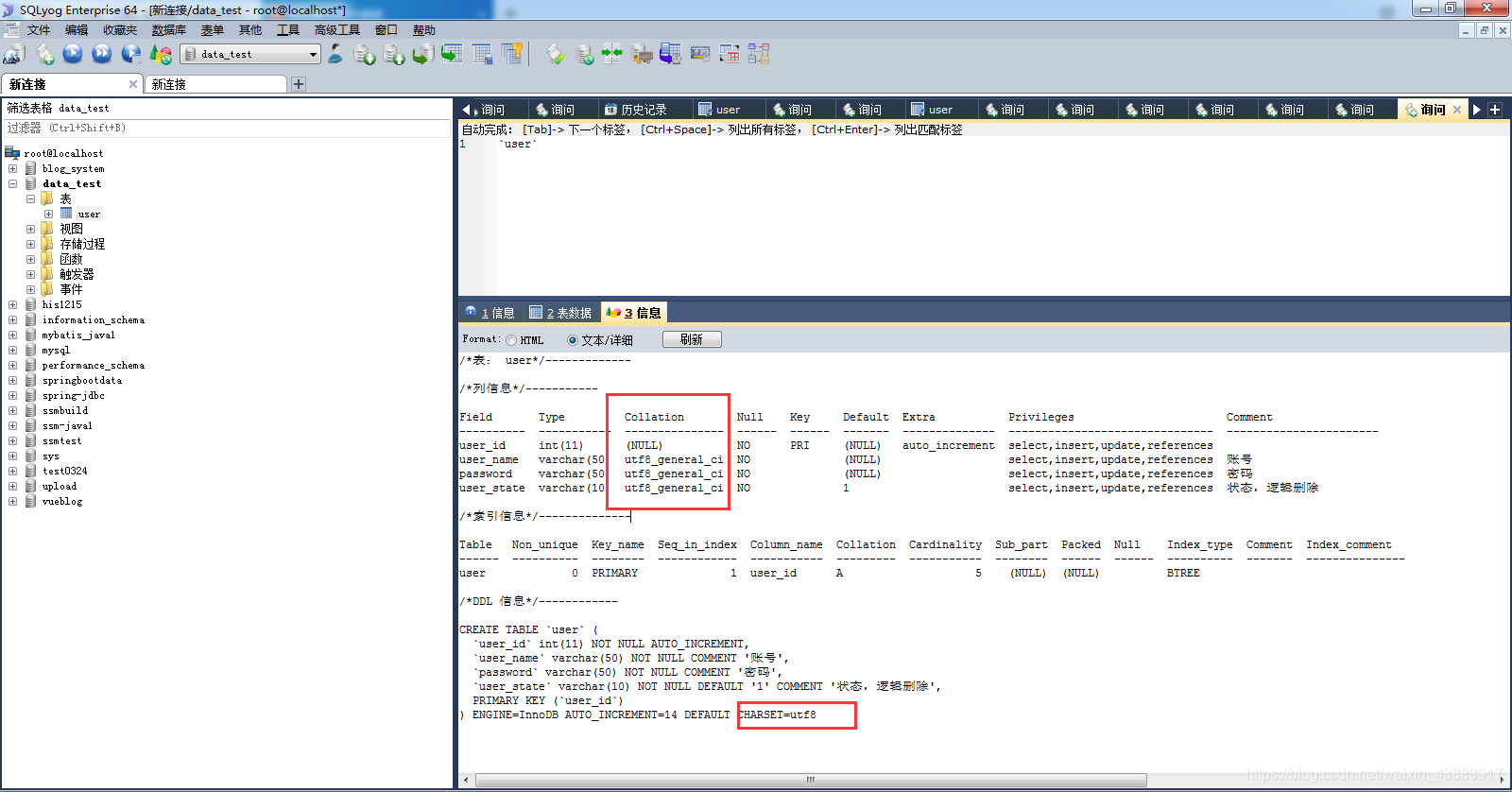Select the information_schema database
This screenshot has width=1512, height=792.
tap(94, 320)
